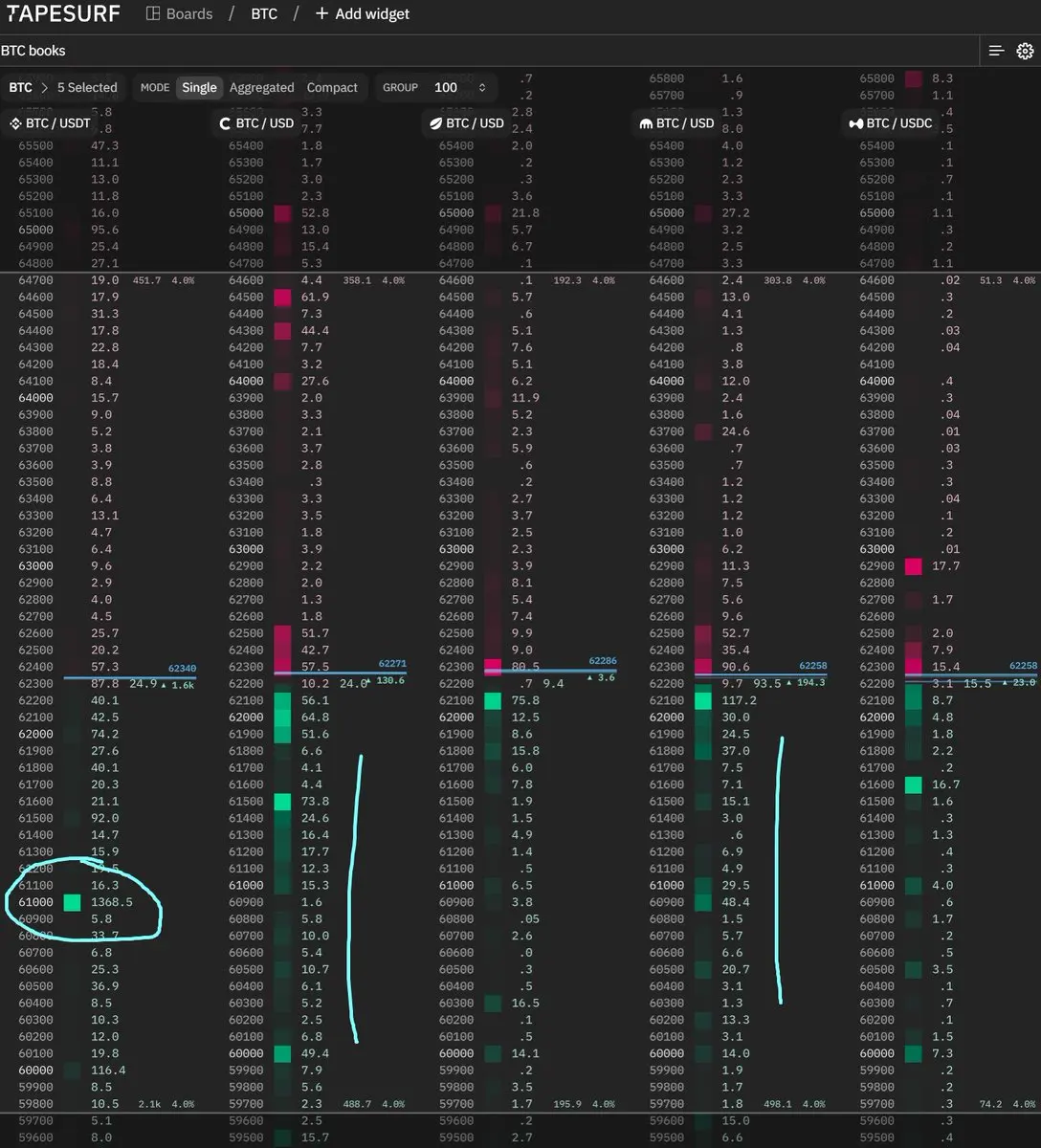Click Add widget button
Image resolution: width=1041 pixels, height=1148 pixels.
click(x=362, y=14)
